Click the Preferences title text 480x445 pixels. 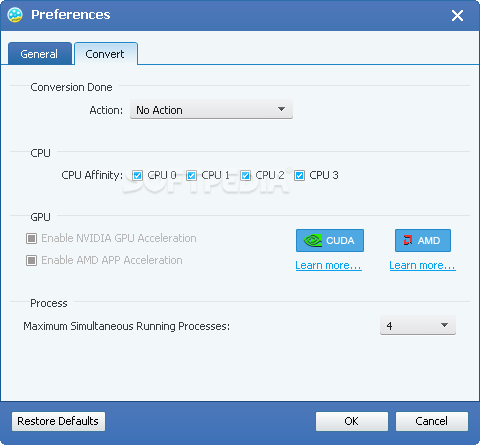click(x=71, y=15)
